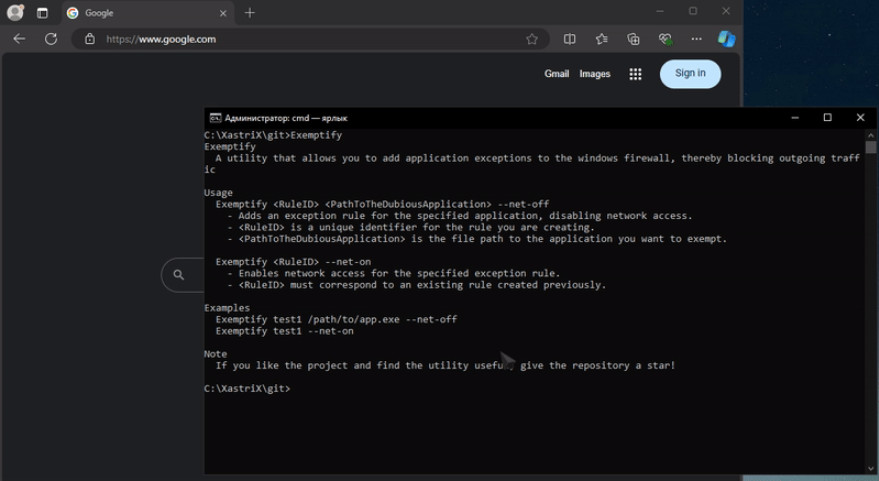879x481 pixels.
Task: Expand the Google apps grid
Action: pyautogui.click(x=635, y=74)
